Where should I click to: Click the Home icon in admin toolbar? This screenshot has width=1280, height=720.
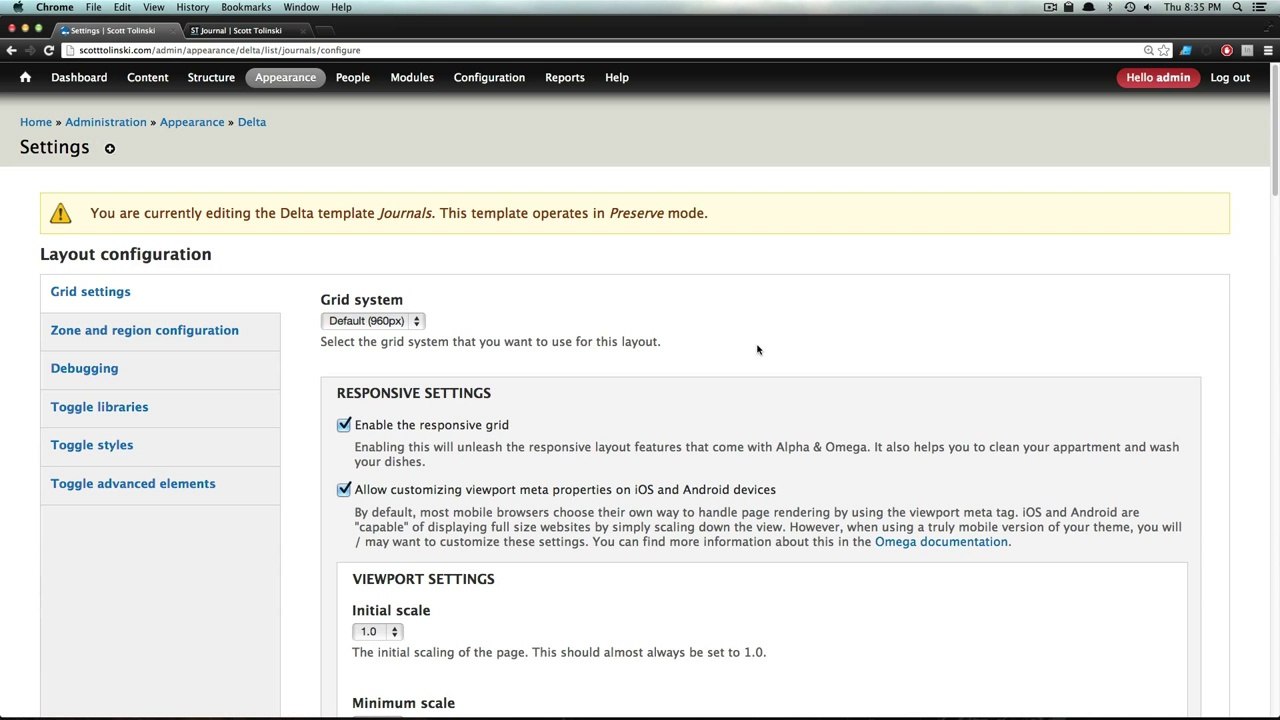25,77
